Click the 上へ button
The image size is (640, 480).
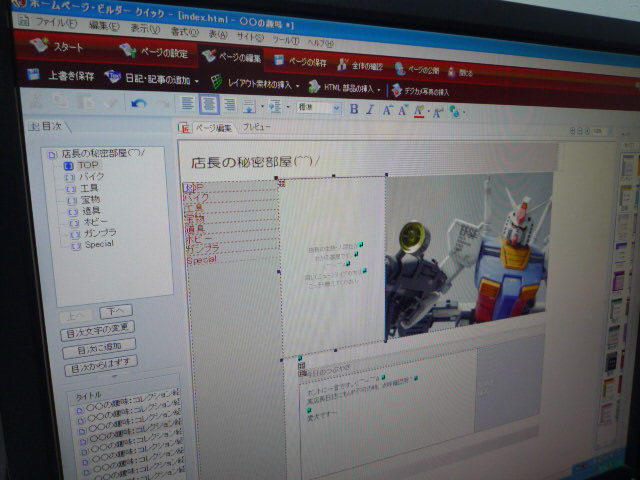[x=77, y=316]
